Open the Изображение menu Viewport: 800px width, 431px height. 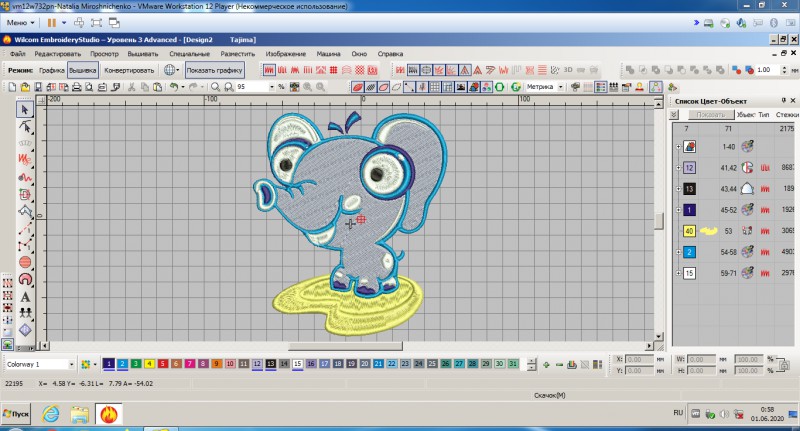(286, 54)
